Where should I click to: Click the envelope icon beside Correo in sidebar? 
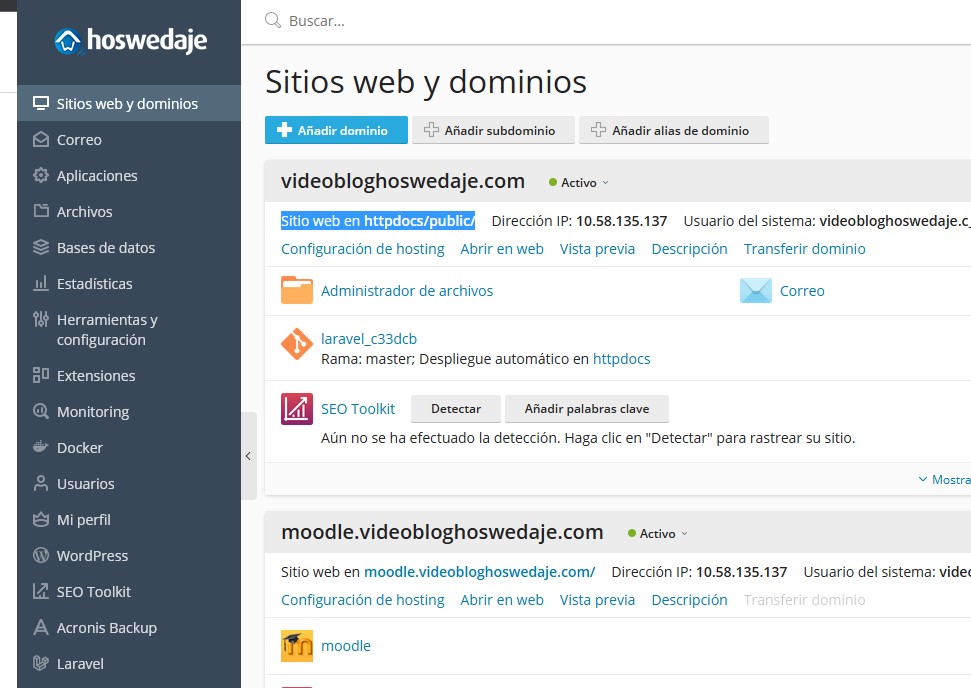point(41,139)
